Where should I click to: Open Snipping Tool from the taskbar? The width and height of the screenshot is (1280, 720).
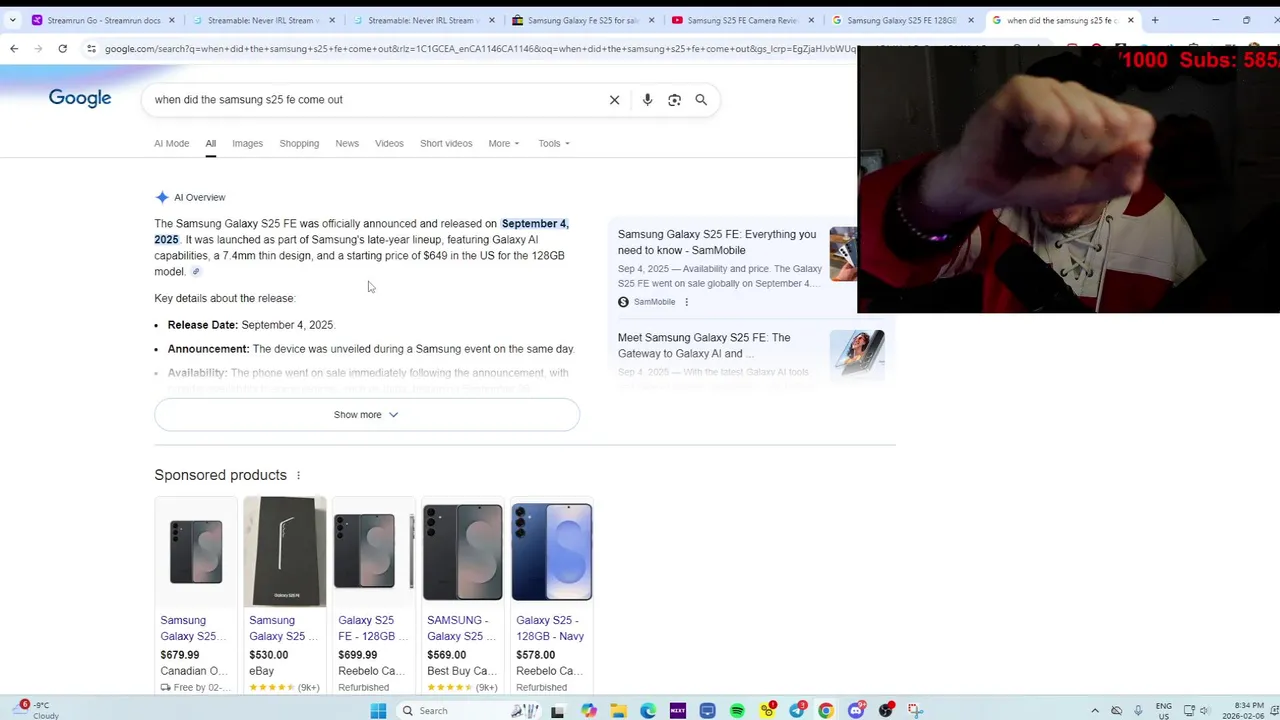915,711
